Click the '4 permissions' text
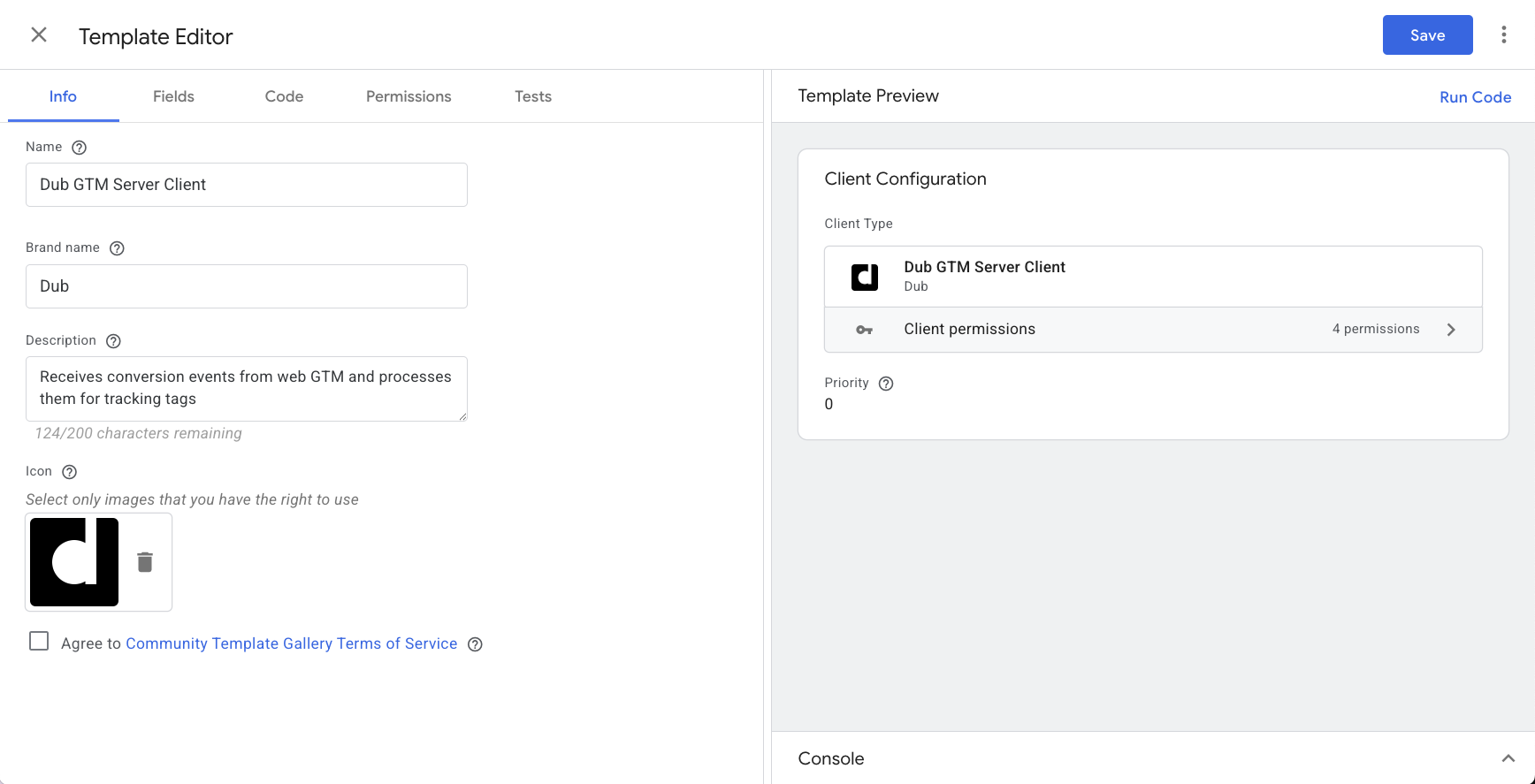1535x784 pixels. pyautogui.click(x=1376, y=329)
